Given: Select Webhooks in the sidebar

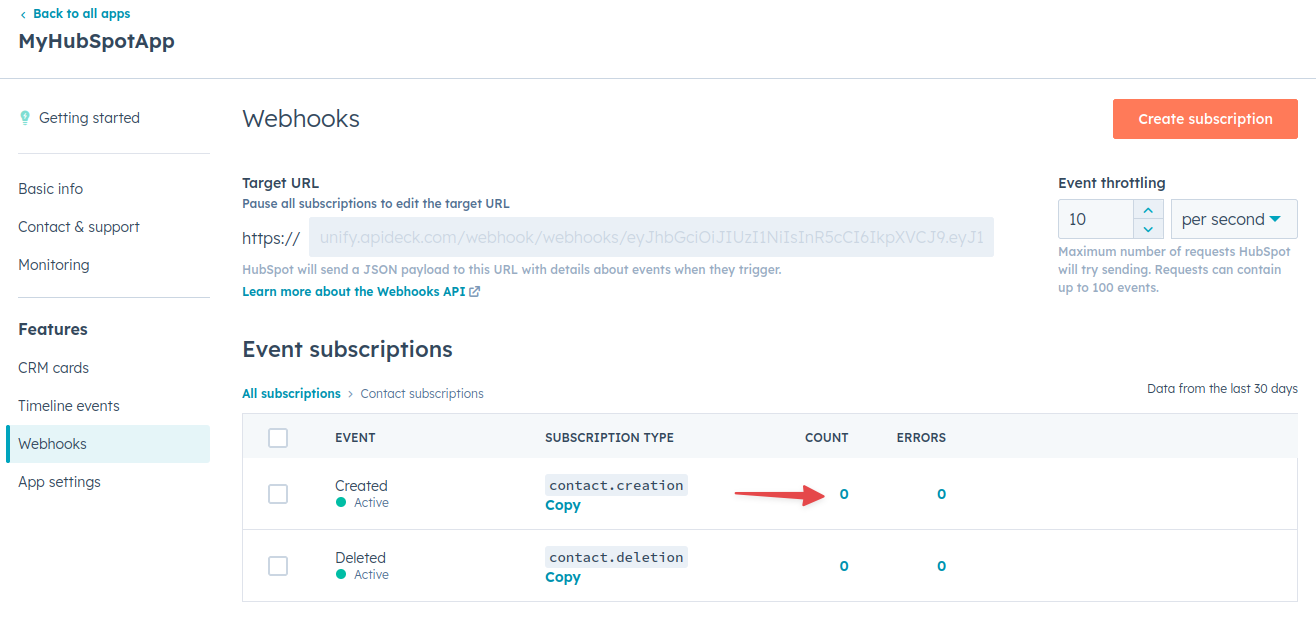Looking at the screenshot, I should [x=108, y=444].
